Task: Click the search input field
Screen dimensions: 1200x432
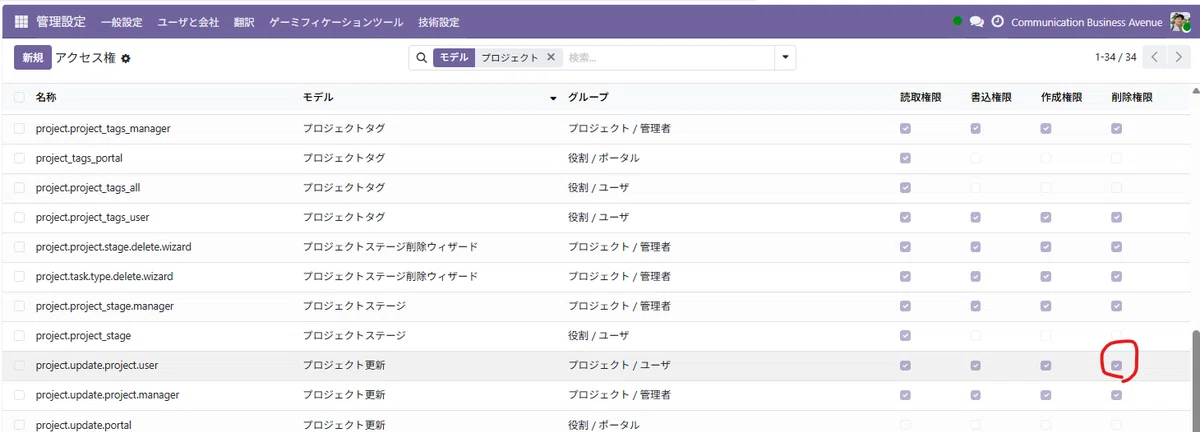Action: (670, 57)
